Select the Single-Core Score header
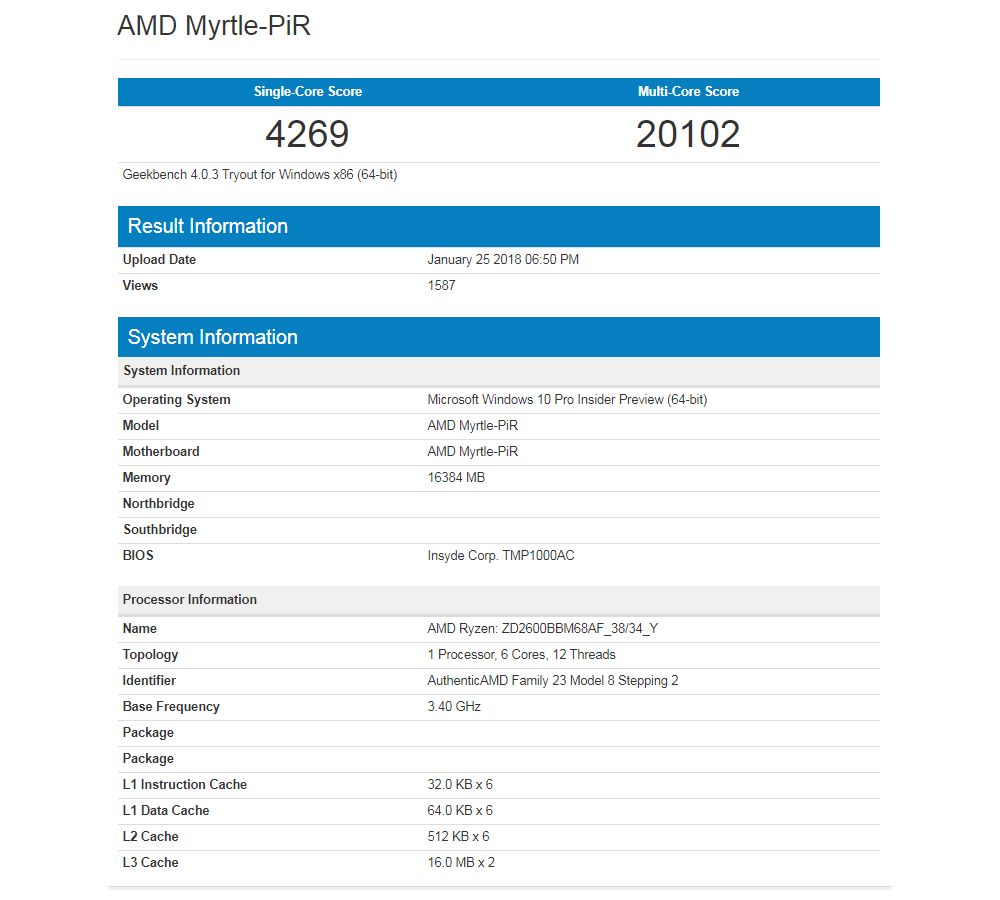The width and height of the screenshot is (1000, 900). click(307, 91)
